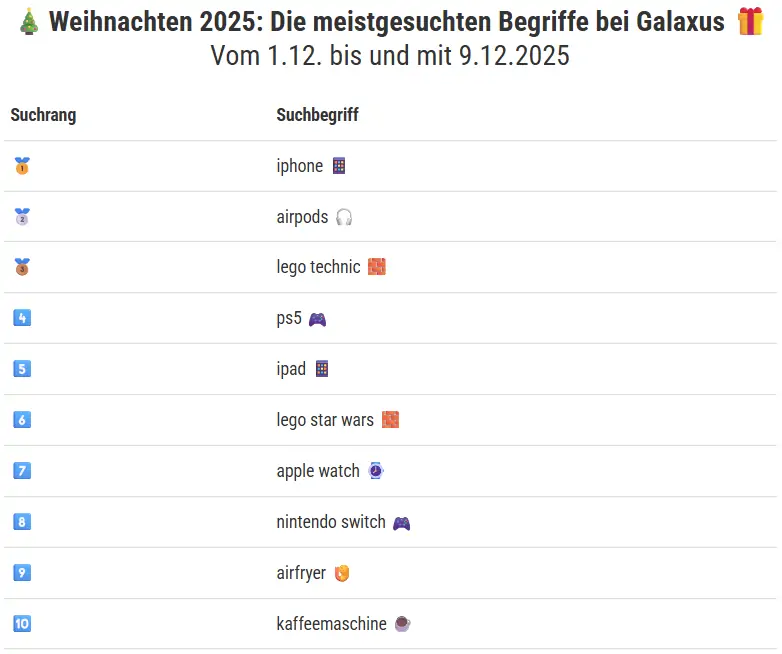Click the gift emoji in the title

coord(750,23)
